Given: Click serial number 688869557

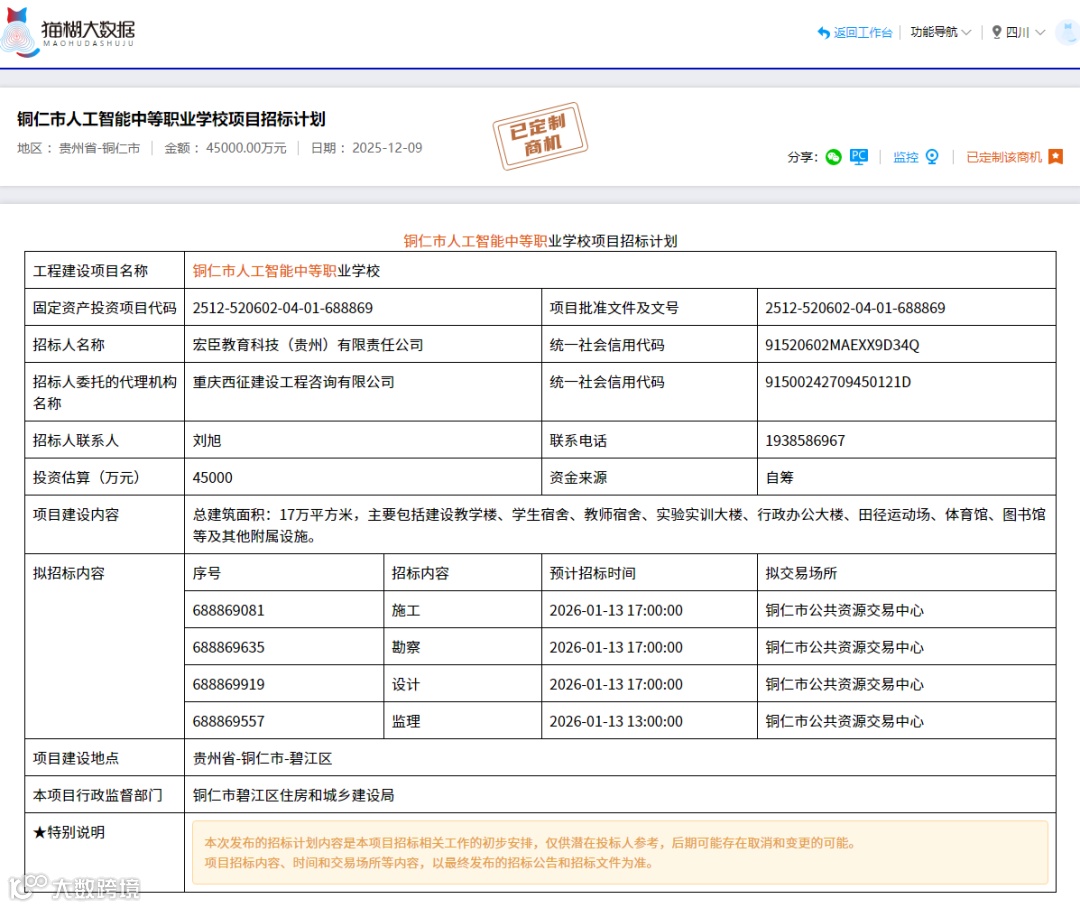Looking at the screenshot, I should (228, 721).
